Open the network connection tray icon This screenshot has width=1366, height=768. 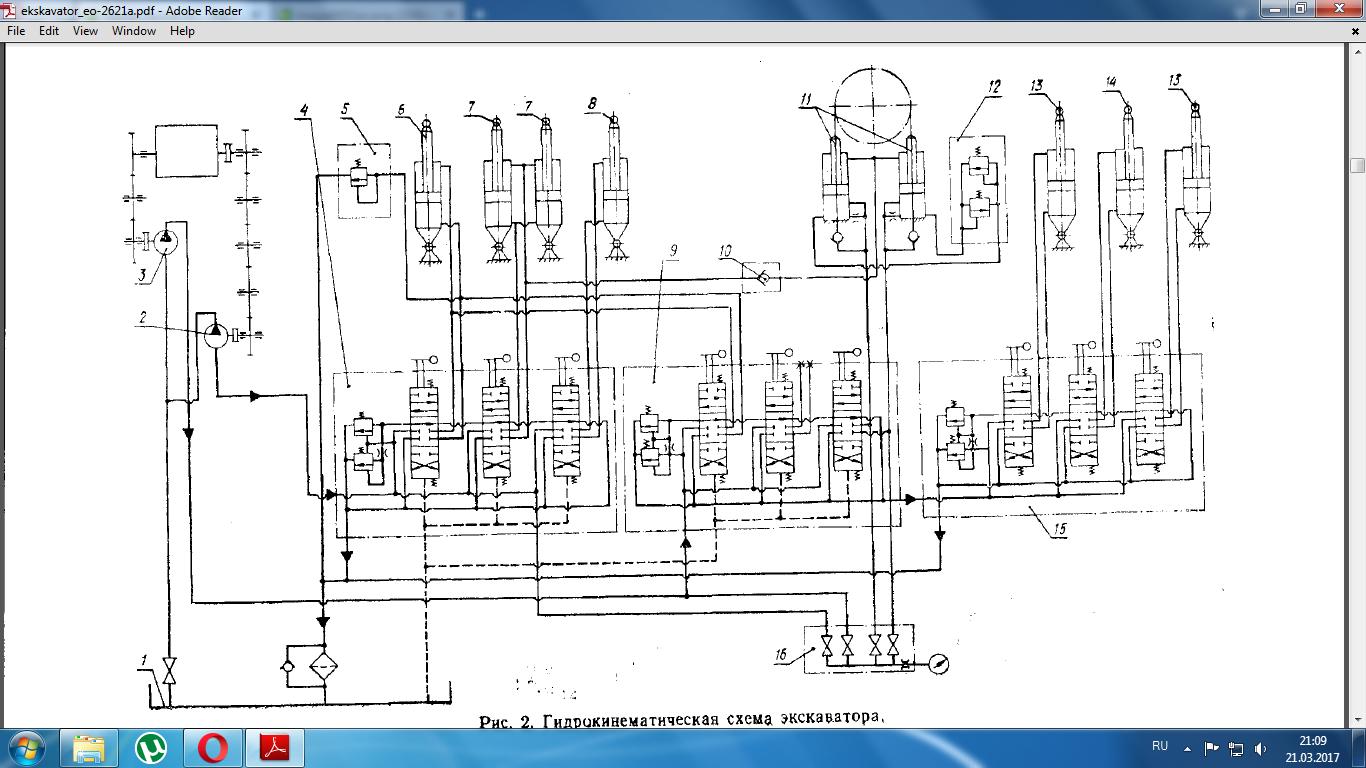pos(1236,748)
